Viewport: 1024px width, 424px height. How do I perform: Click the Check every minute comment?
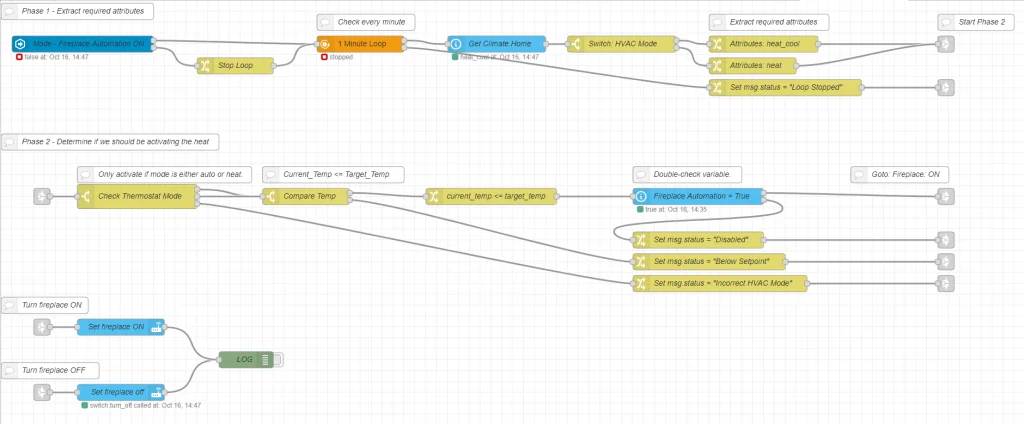366,22
